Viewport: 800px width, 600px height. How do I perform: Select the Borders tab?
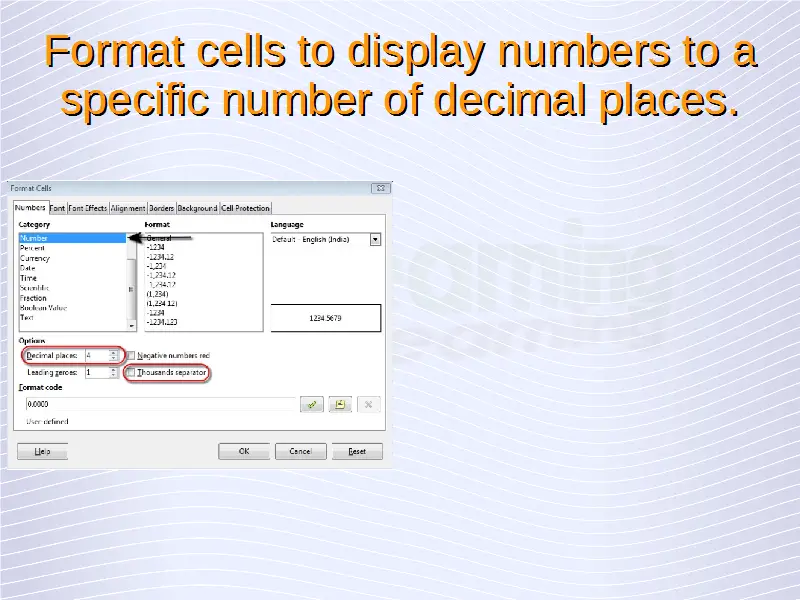tap(161, 208)
